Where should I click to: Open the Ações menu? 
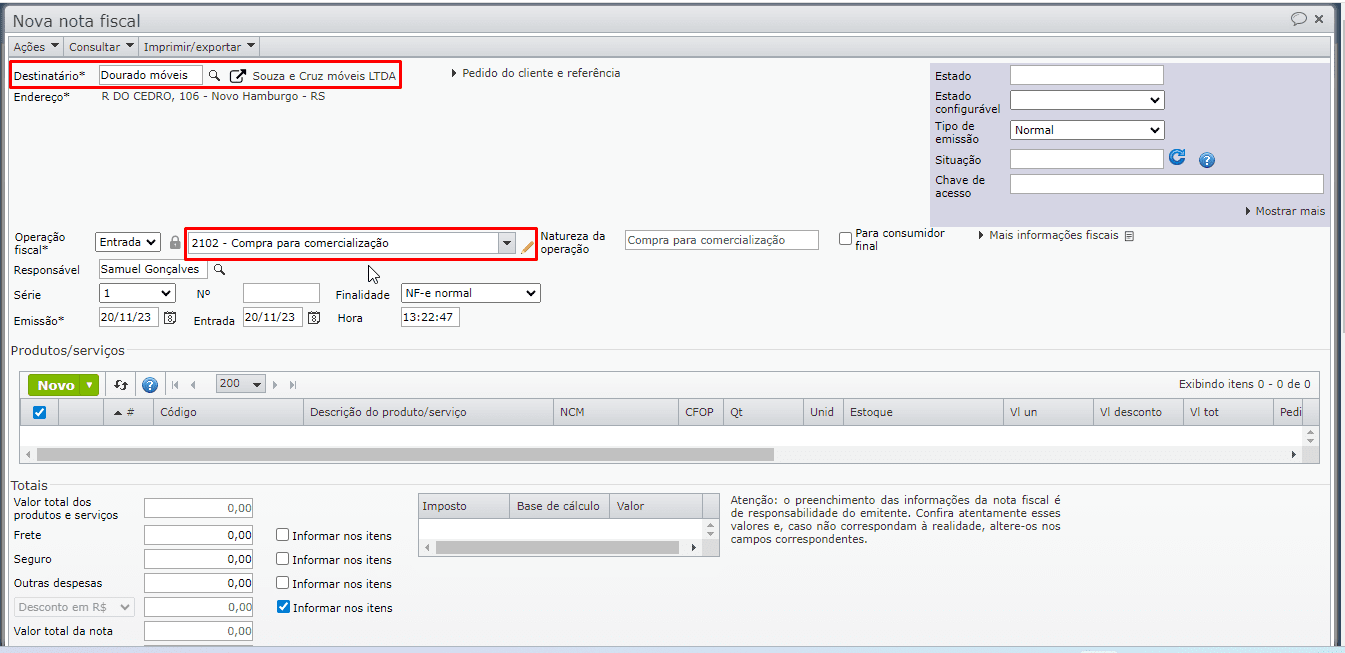tap(36, 46)
